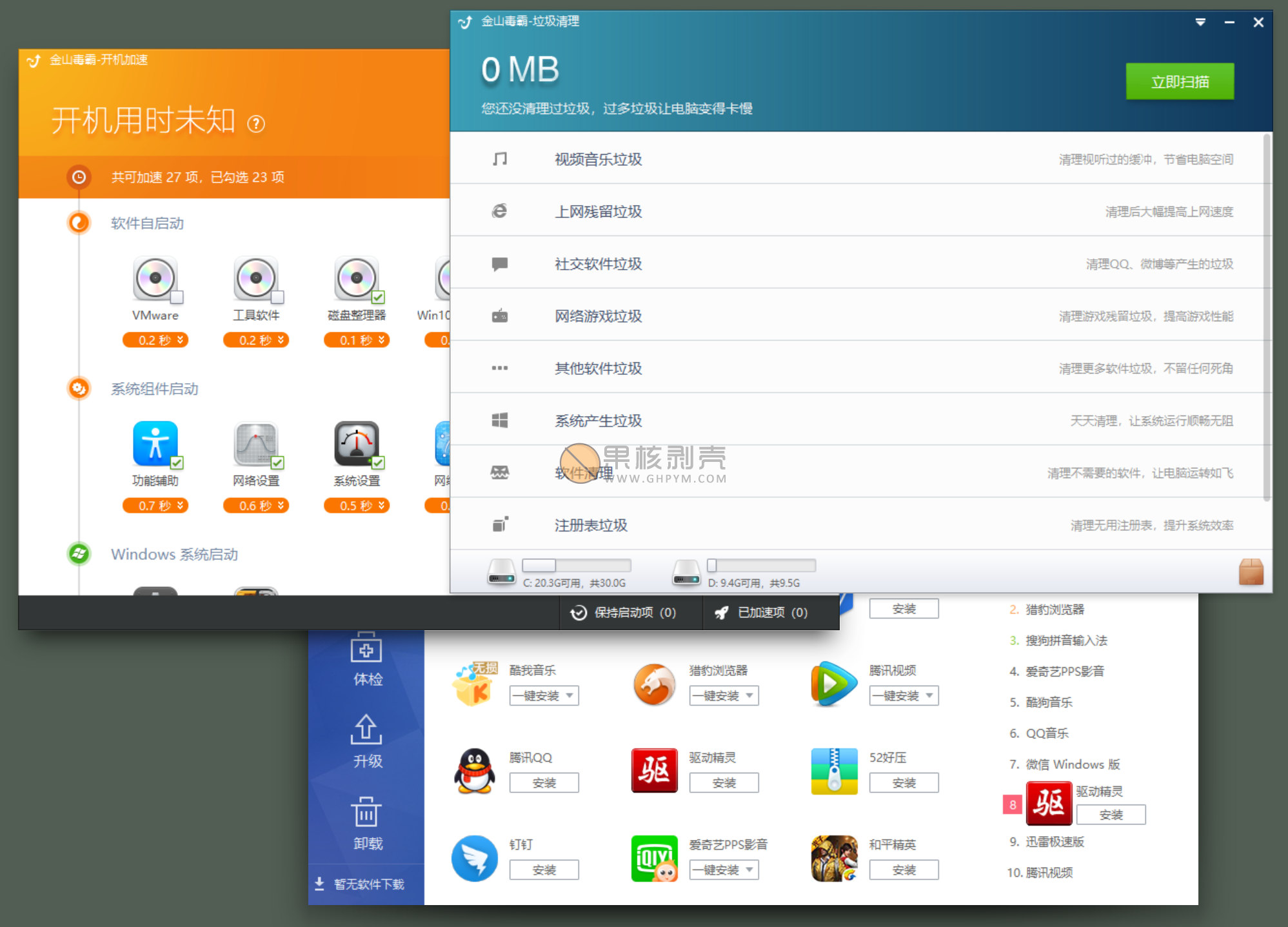Open the 一键安装 dropdown under 腾讯视频
This screenshot has height=927, width=1288.
coord(904,695)
